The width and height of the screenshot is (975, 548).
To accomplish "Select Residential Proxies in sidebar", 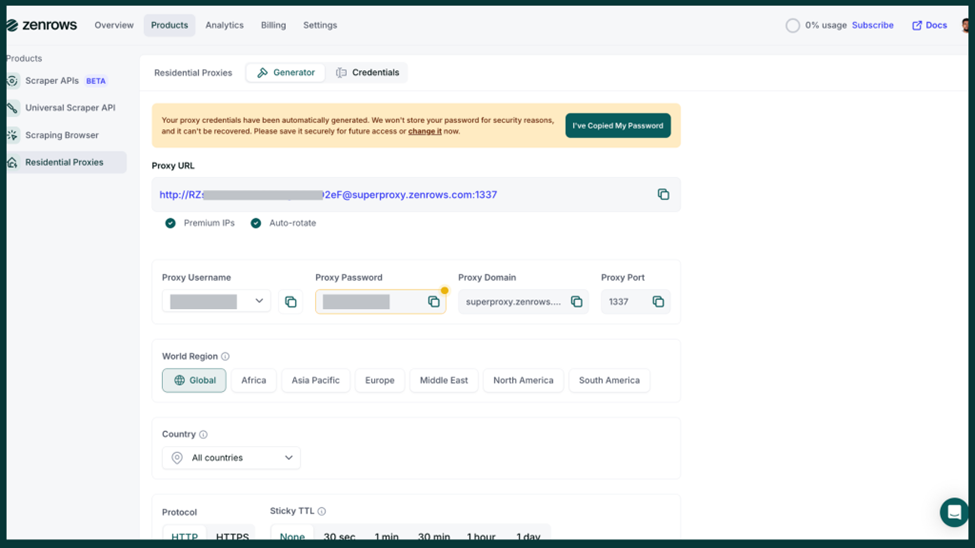I will tap(66, 162).
